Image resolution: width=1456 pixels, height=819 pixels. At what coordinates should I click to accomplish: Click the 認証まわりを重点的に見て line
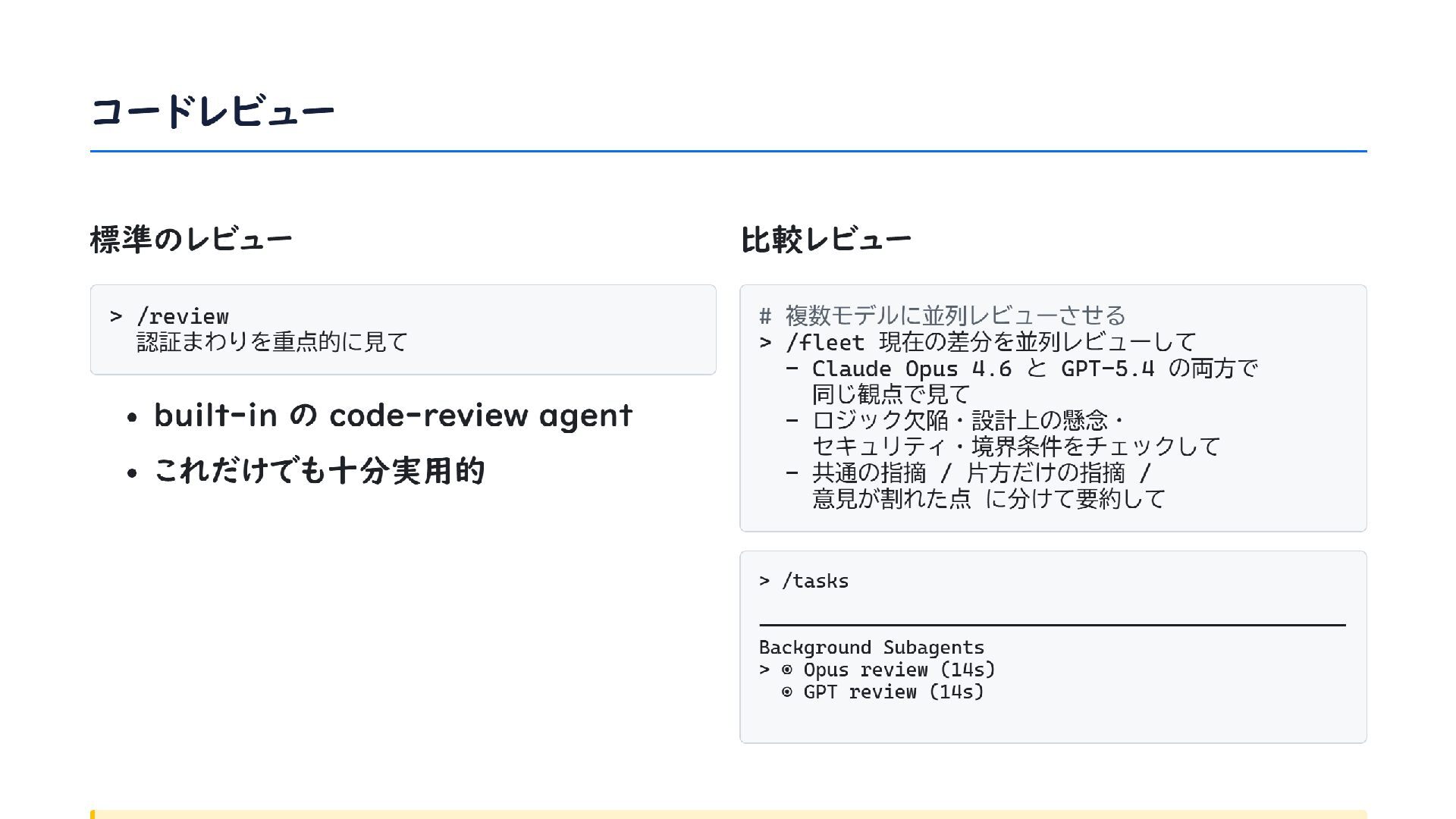(x=272, y=342)
